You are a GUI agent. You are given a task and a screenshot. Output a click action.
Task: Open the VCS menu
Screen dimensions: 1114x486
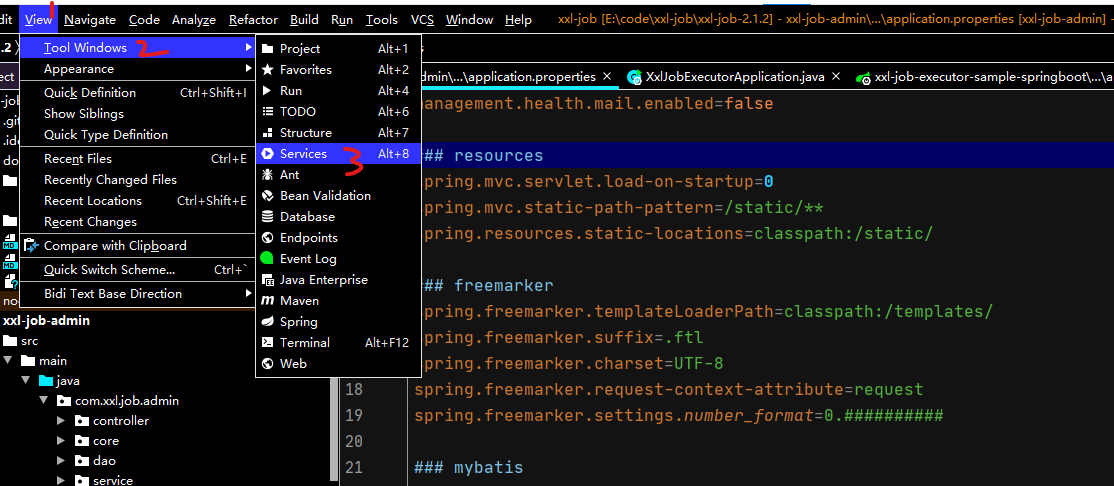tap(422, 20)
